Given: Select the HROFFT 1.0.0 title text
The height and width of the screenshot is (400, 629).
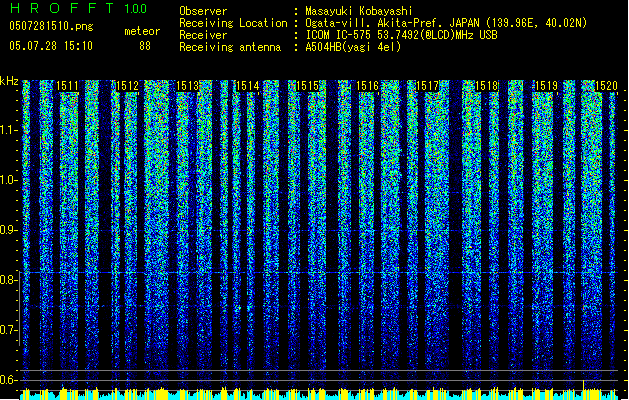Looking at the screenshot, I should (78, 8).
